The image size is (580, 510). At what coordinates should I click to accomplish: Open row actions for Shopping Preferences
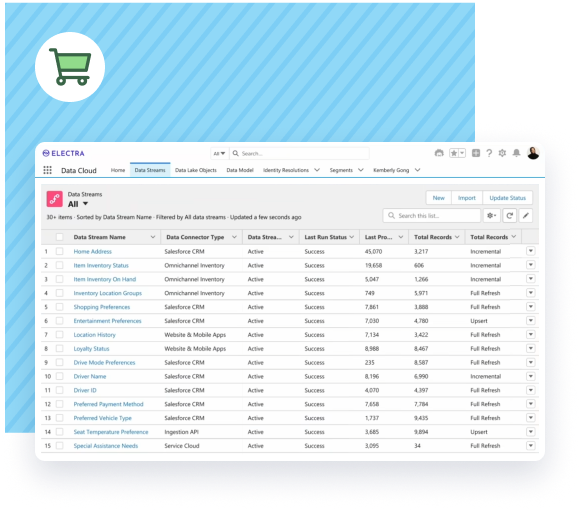(x=531, y=307)
